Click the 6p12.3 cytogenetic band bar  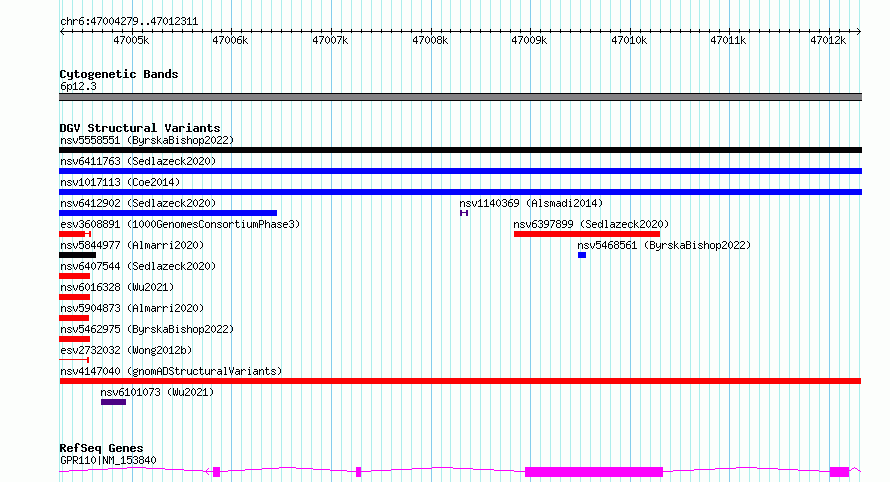tap(460, 97)
